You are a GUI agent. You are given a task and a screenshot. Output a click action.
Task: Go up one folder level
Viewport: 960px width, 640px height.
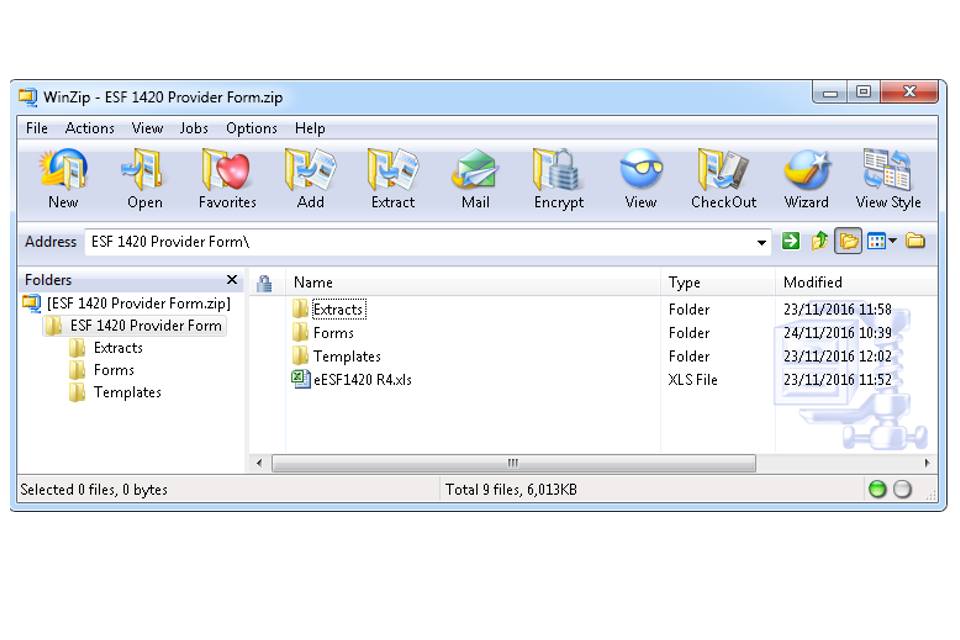tap(820, 241)
